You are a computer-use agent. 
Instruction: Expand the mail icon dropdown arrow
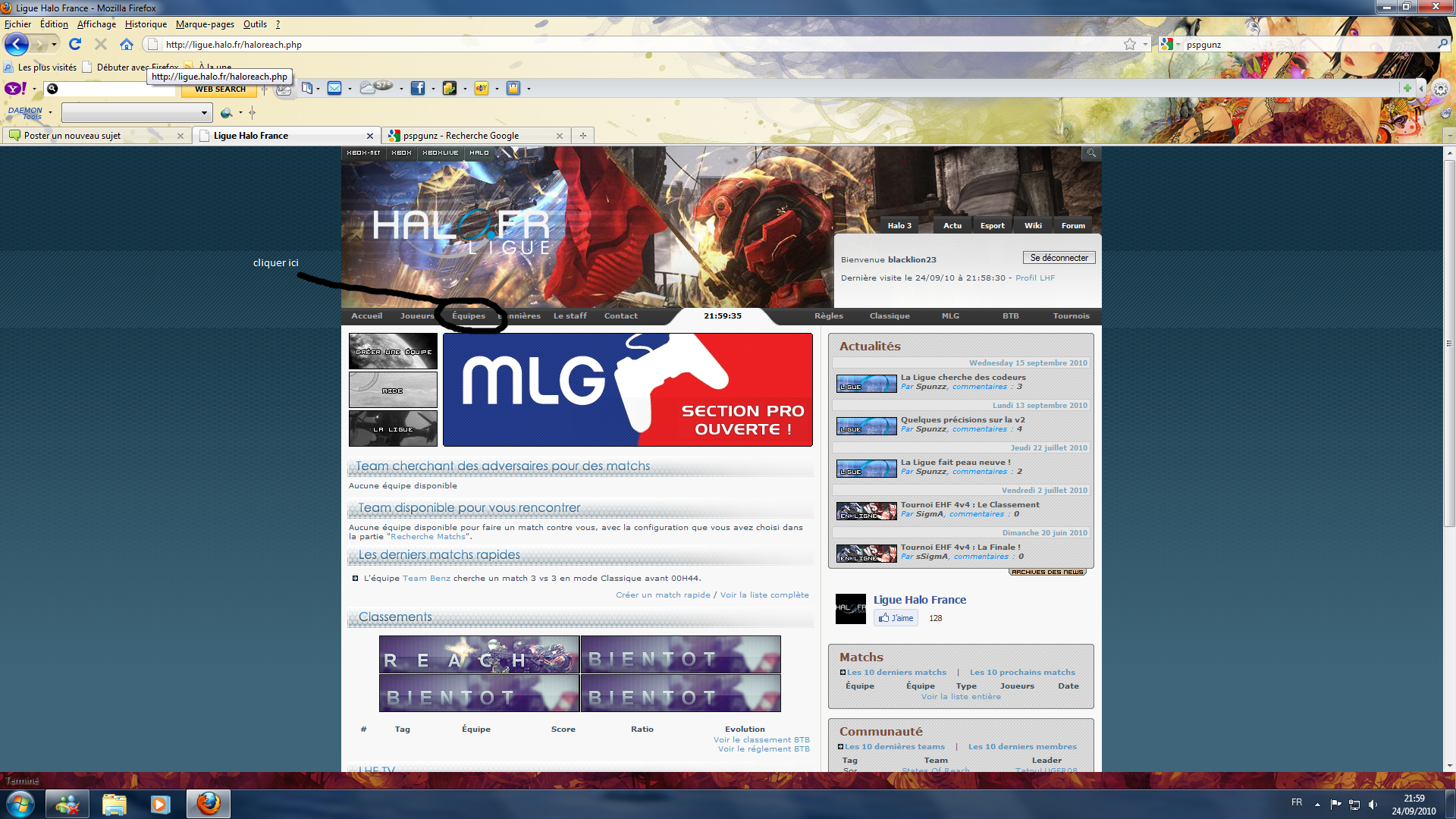[350, 89]
